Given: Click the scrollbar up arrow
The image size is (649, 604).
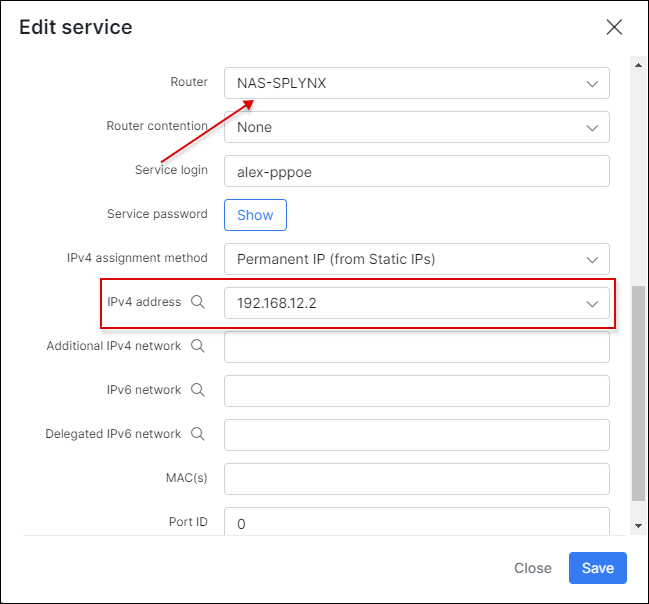Looking at the screenshot, I should click(638, 66).
